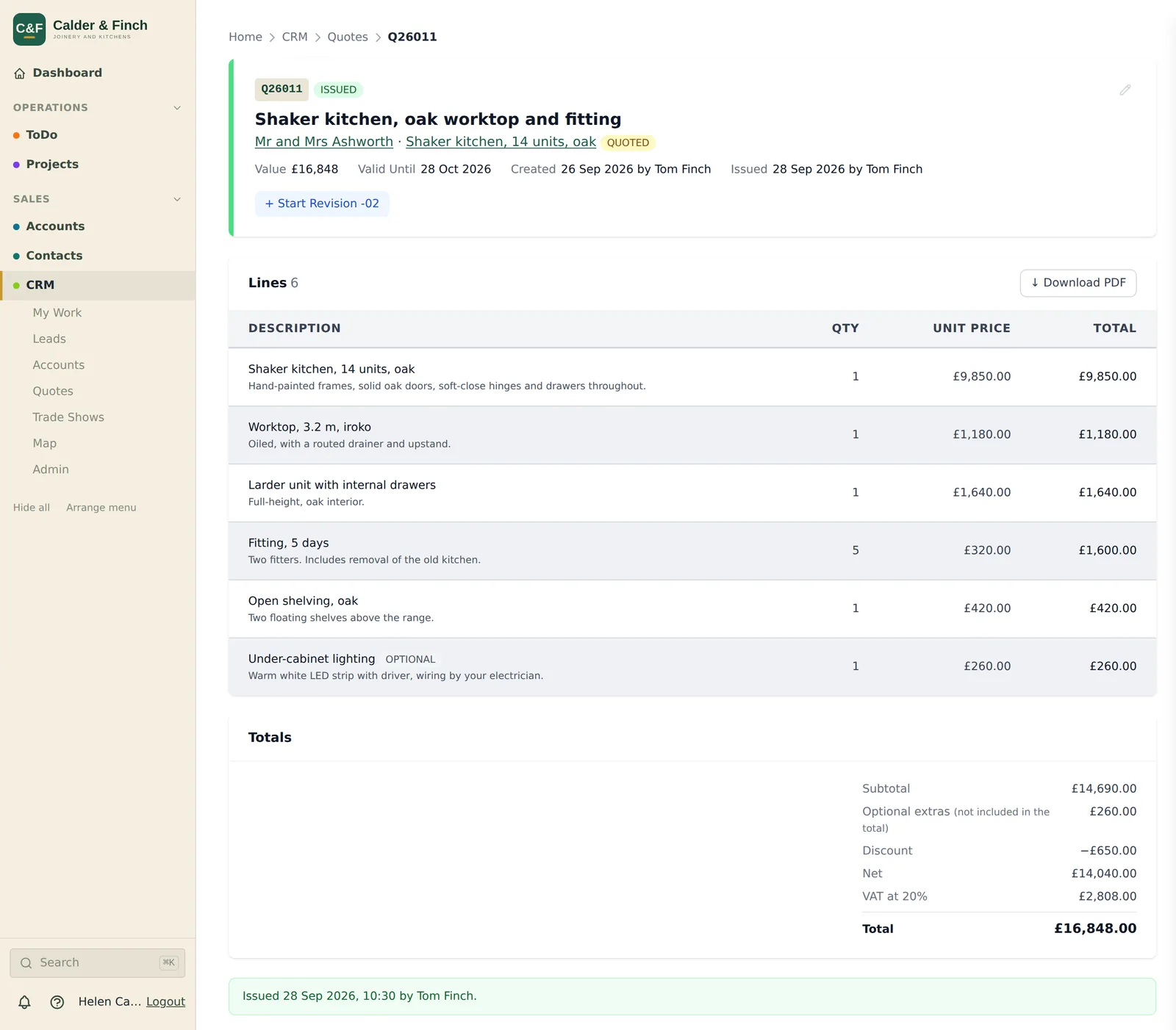Click the Discount value −£650.00
The height and width of the screenshot is (1030, 1176).
(1108, 851)
